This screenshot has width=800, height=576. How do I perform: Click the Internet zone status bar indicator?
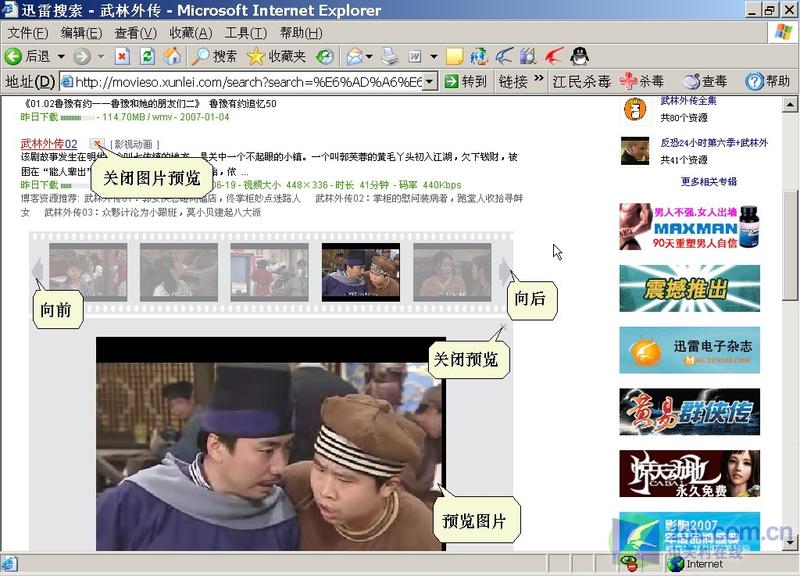(x=696, y=564)
